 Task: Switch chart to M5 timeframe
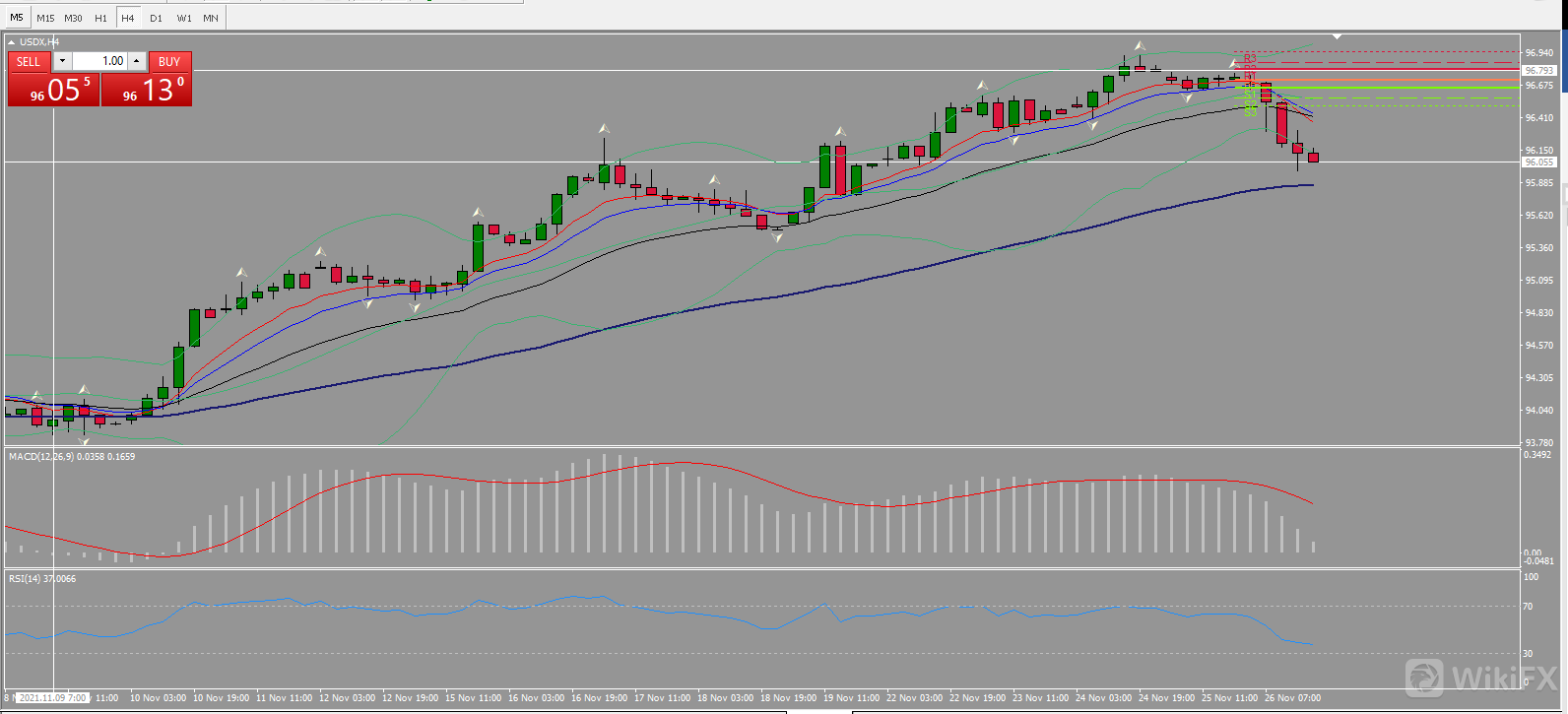coord(17,18)
